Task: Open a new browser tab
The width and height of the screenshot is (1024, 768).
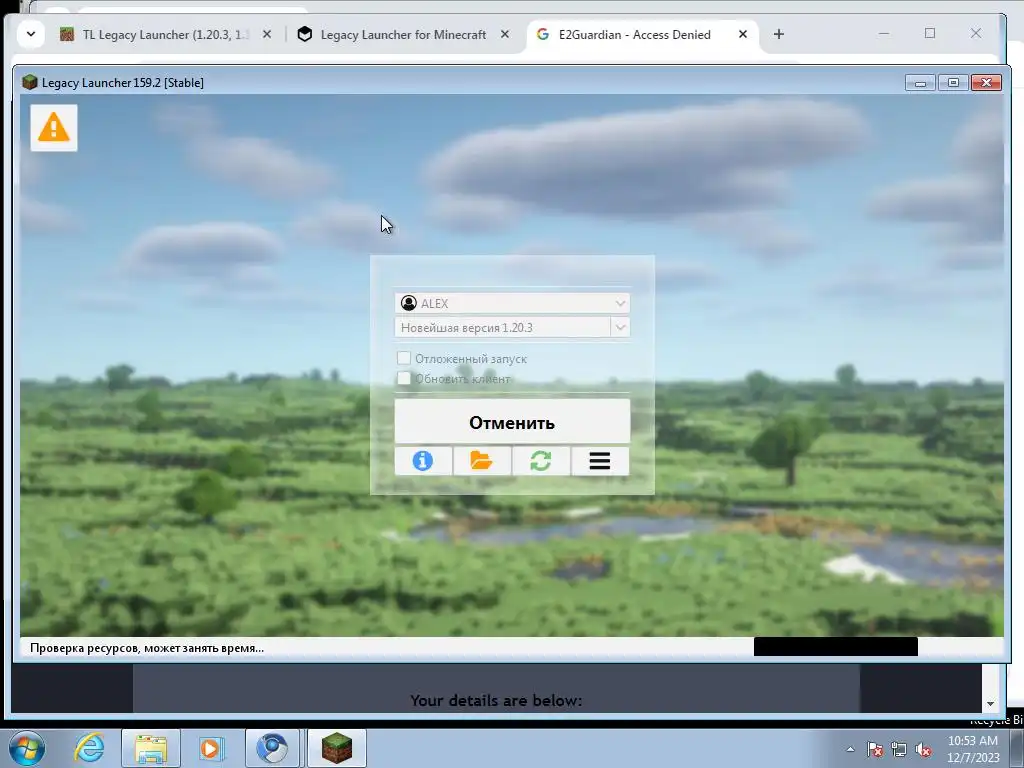Action: 778,34
